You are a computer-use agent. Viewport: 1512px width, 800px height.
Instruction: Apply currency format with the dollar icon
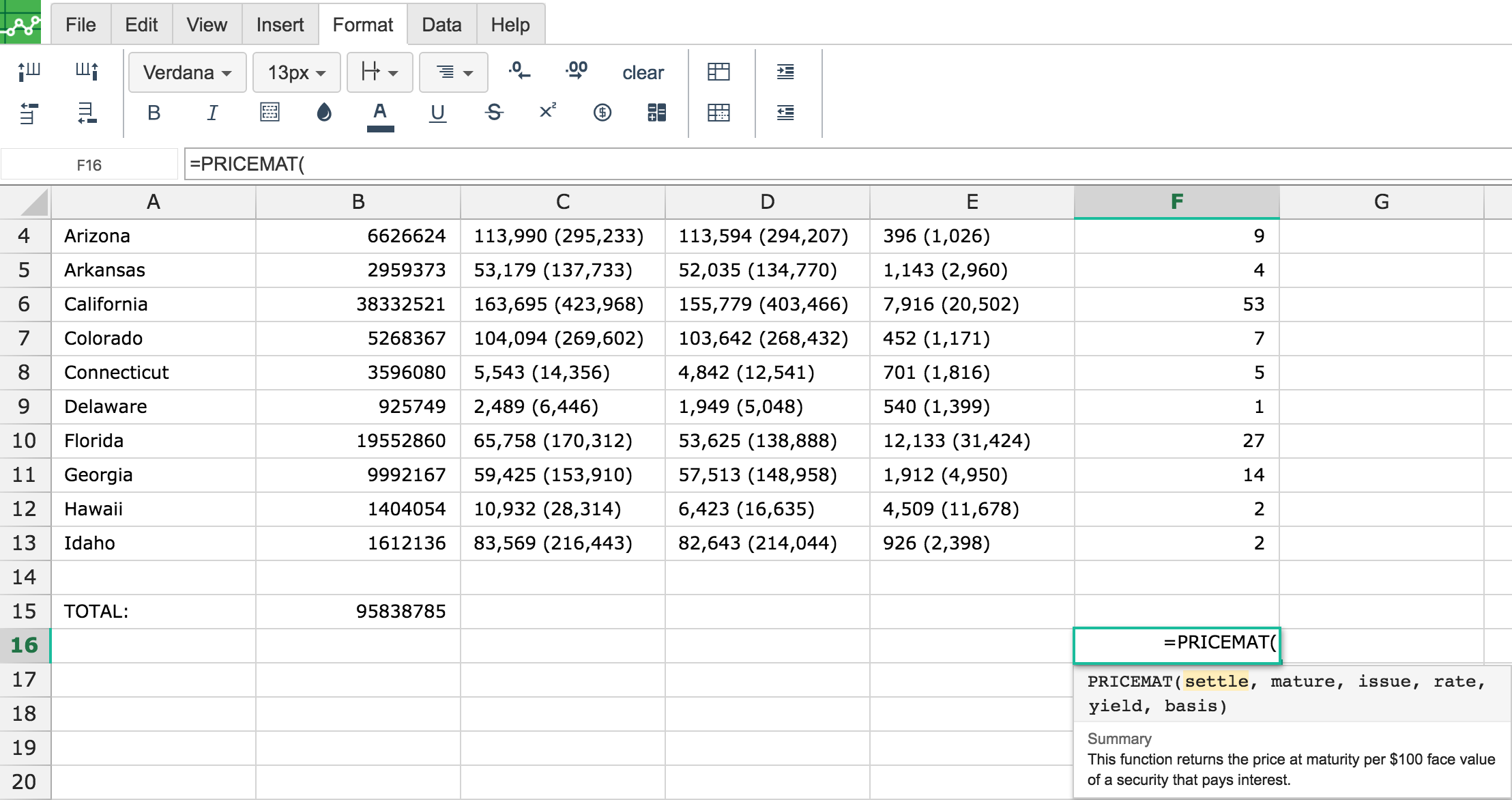tap(602, 113)
